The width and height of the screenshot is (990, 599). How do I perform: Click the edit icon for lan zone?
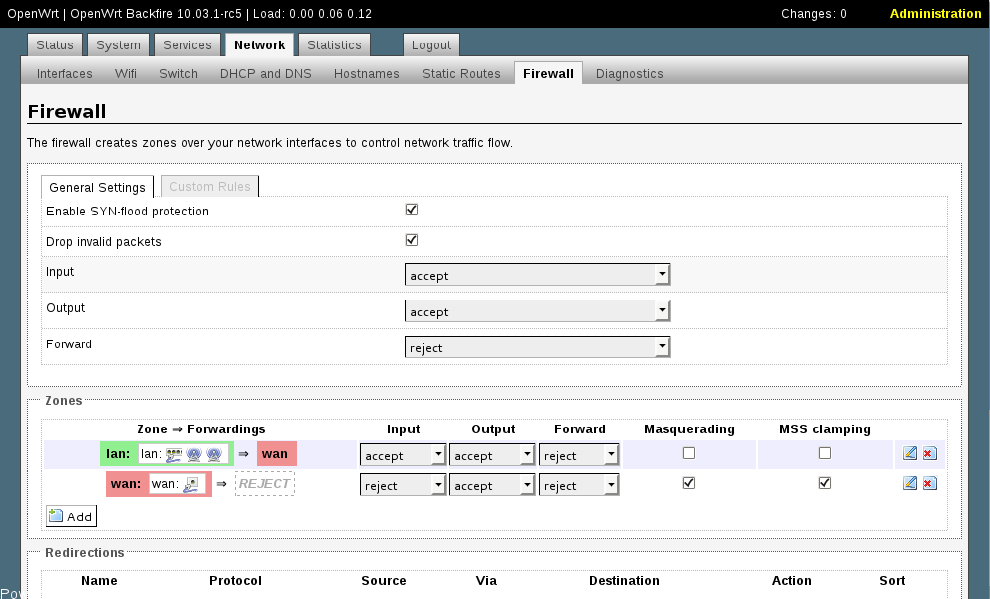[910, 453]
